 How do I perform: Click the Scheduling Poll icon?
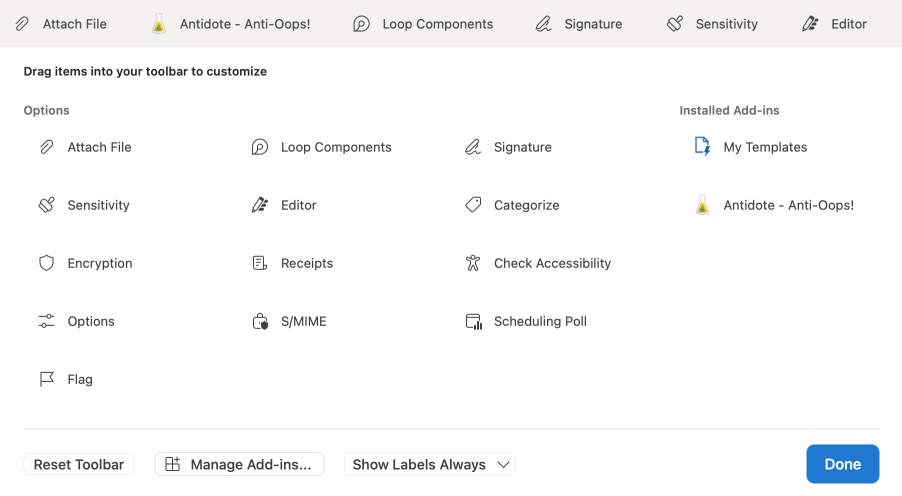click(x=473, y=321)
